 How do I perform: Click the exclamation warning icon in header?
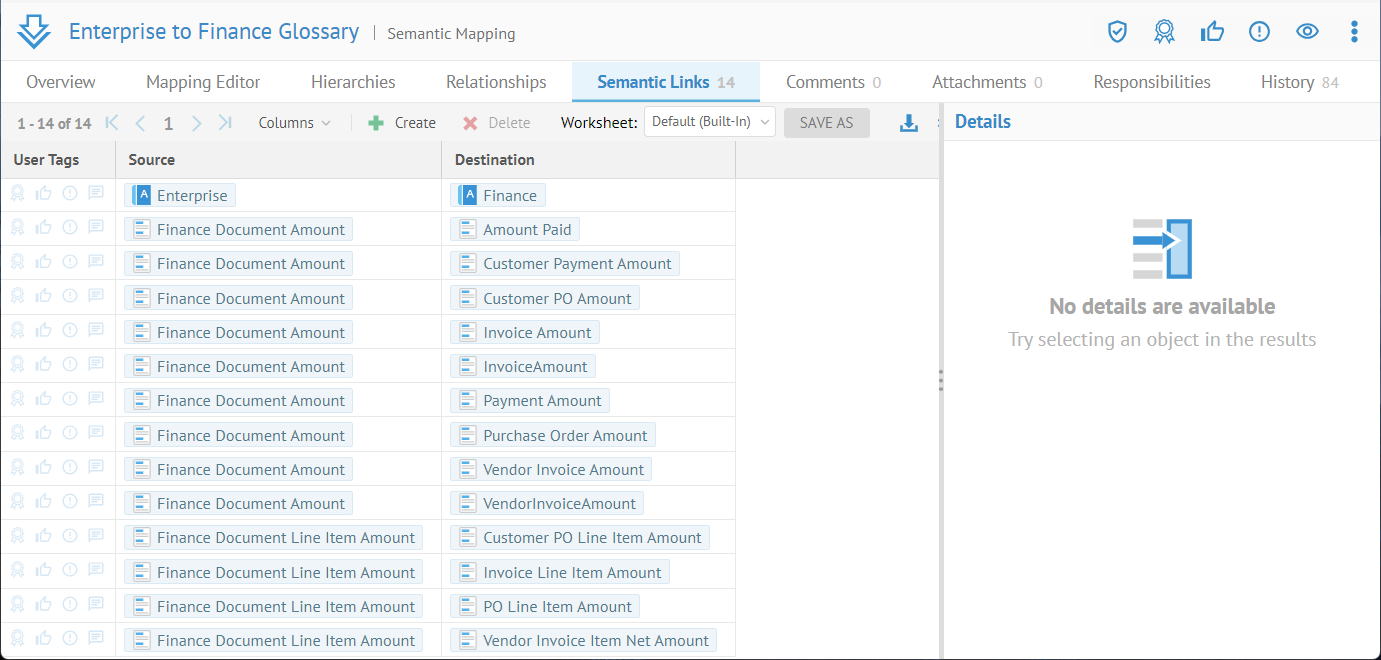pos(1259,32)
